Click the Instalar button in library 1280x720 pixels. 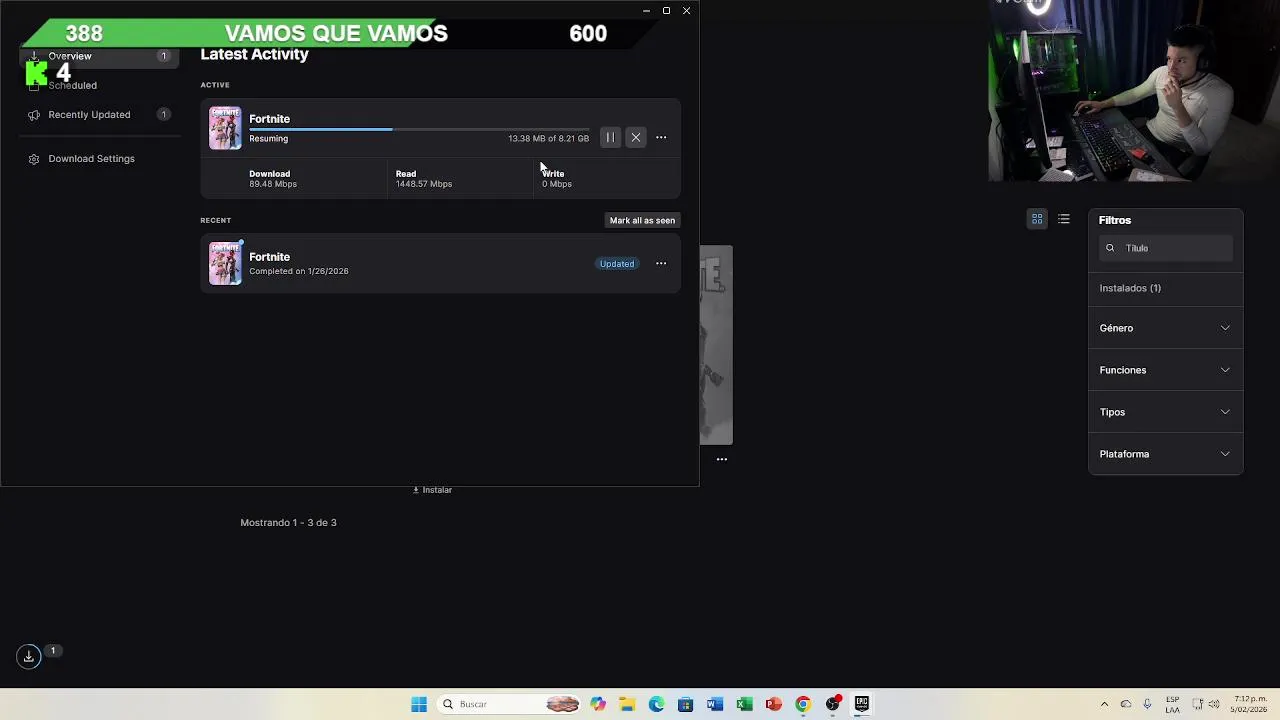[x=432, y=490]
